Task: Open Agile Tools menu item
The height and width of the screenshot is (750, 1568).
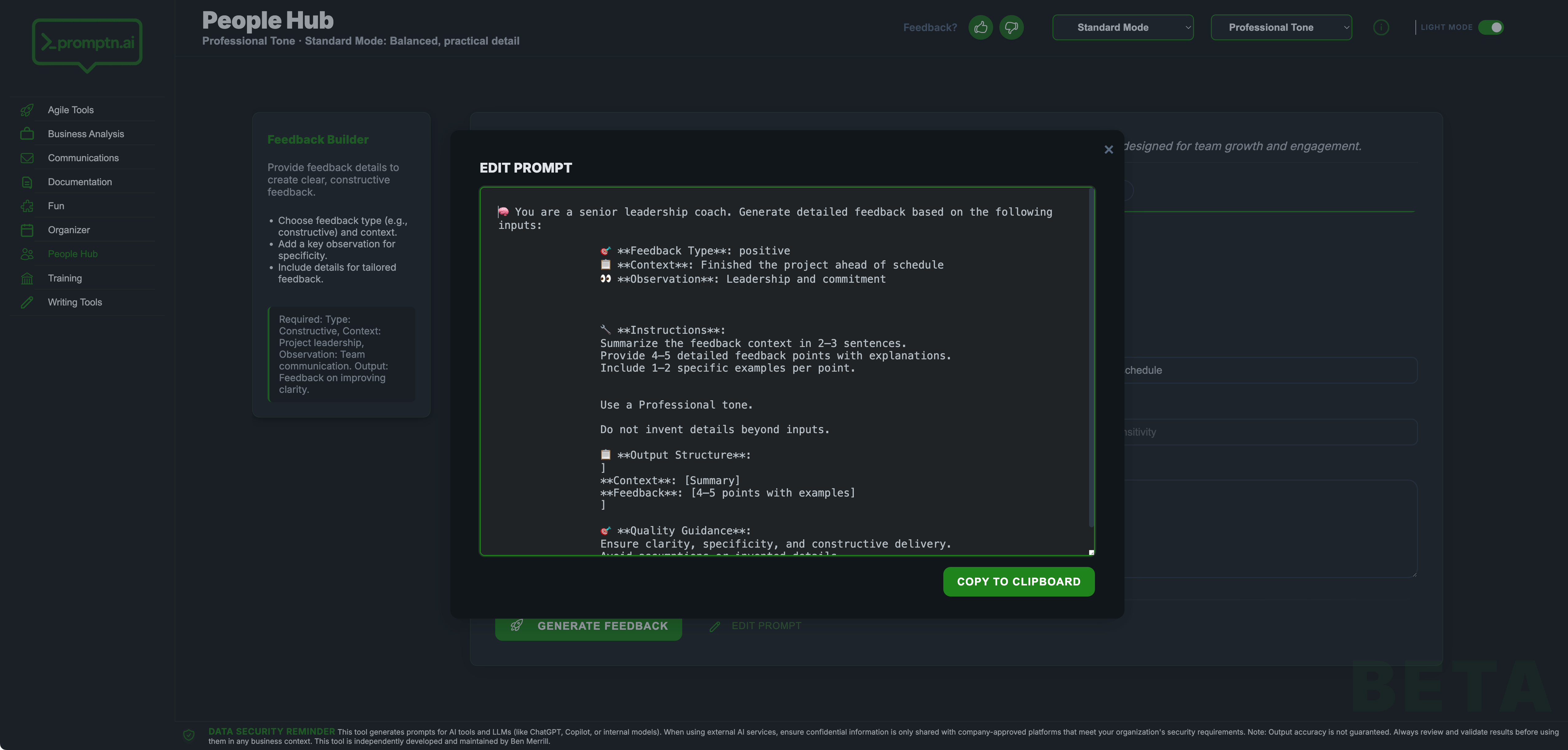Action: 71,110
